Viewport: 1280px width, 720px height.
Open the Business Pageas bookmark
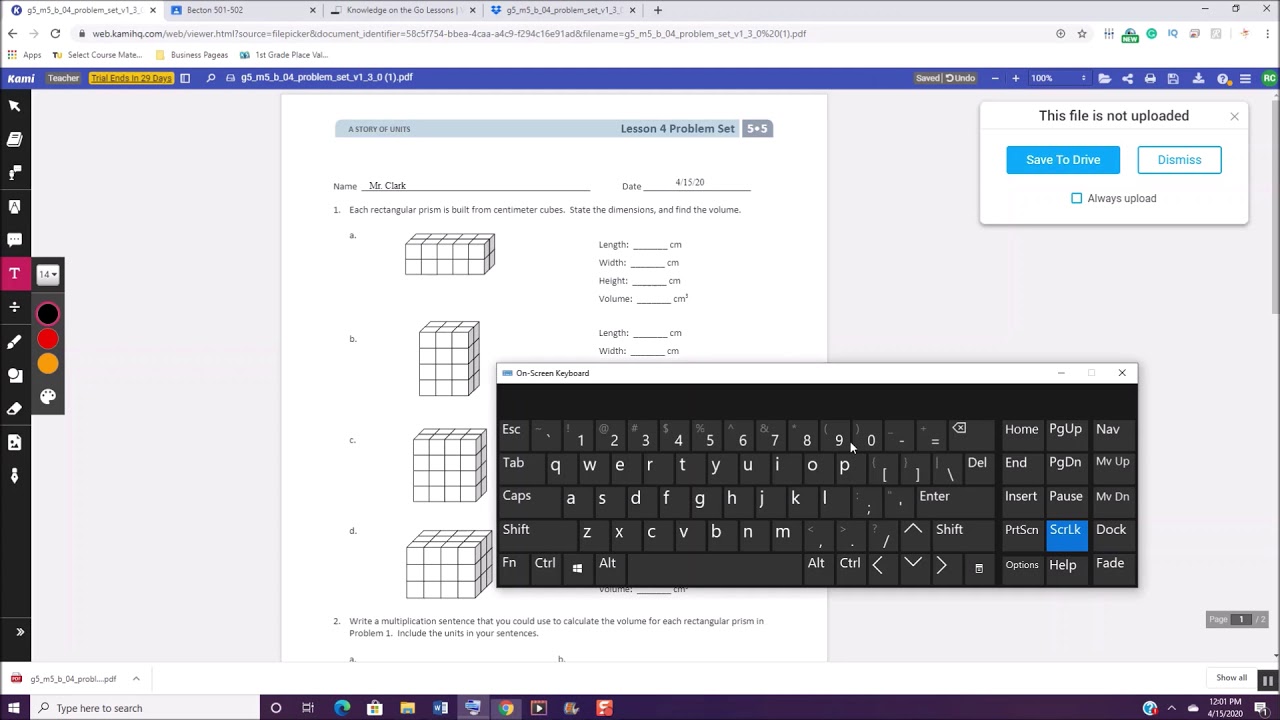[x=192, y=55]
